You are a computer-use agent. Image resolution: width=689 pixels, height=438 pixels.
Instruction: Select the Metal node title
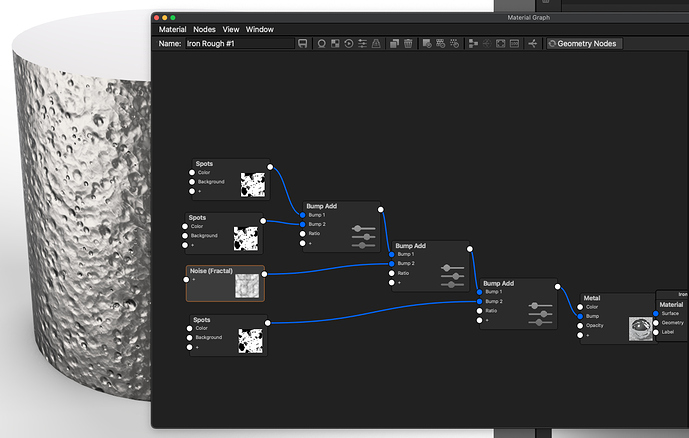click(x=592, y=298)
